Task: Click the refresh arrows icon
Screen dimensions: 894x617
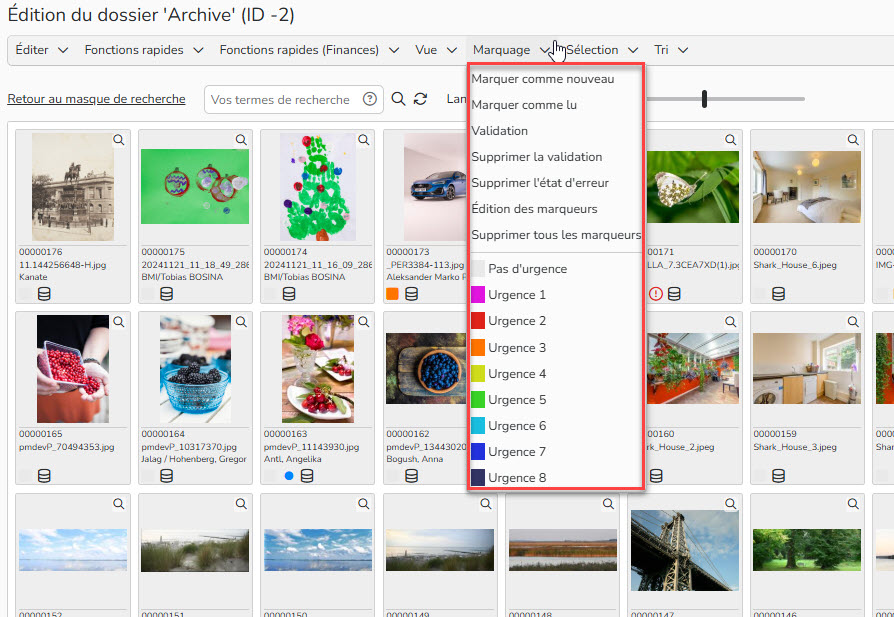Action: pyautogui.click(x=421, y=99)
